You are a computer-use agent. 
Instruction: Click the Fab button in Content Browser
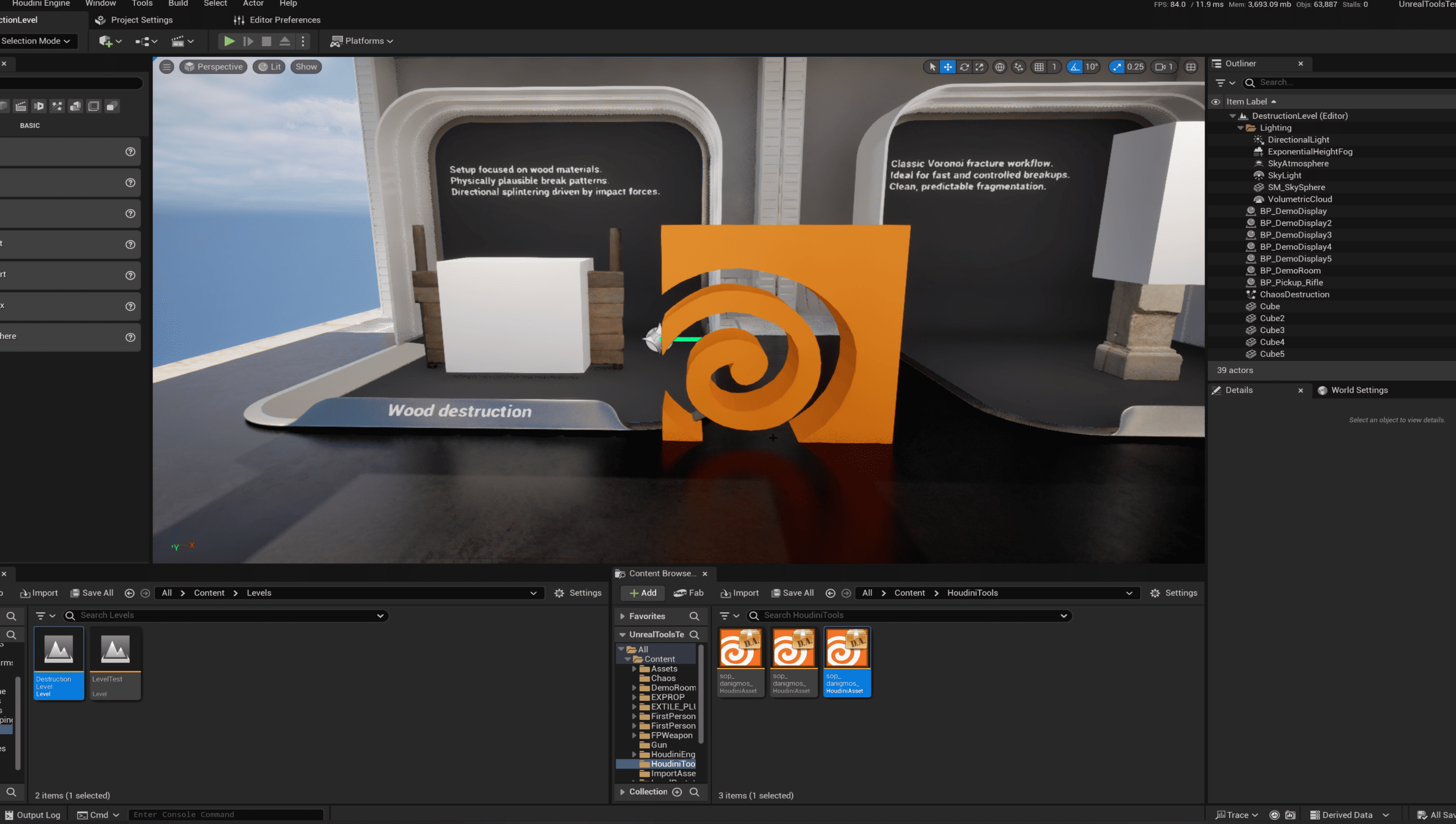(x=689, y=592)
